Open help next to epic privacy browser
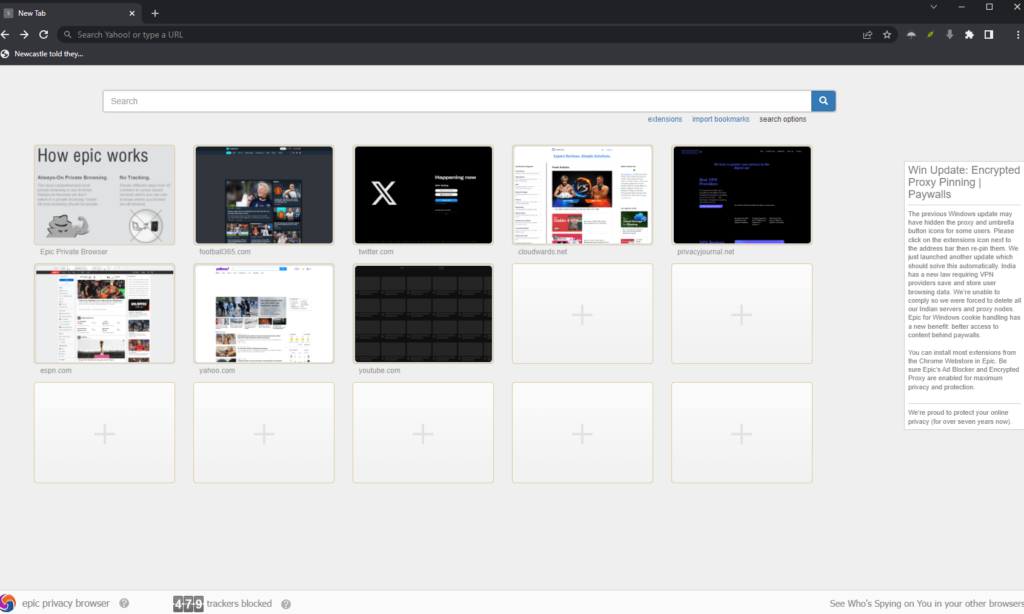 pyautogui.click(x=124, y=604)
